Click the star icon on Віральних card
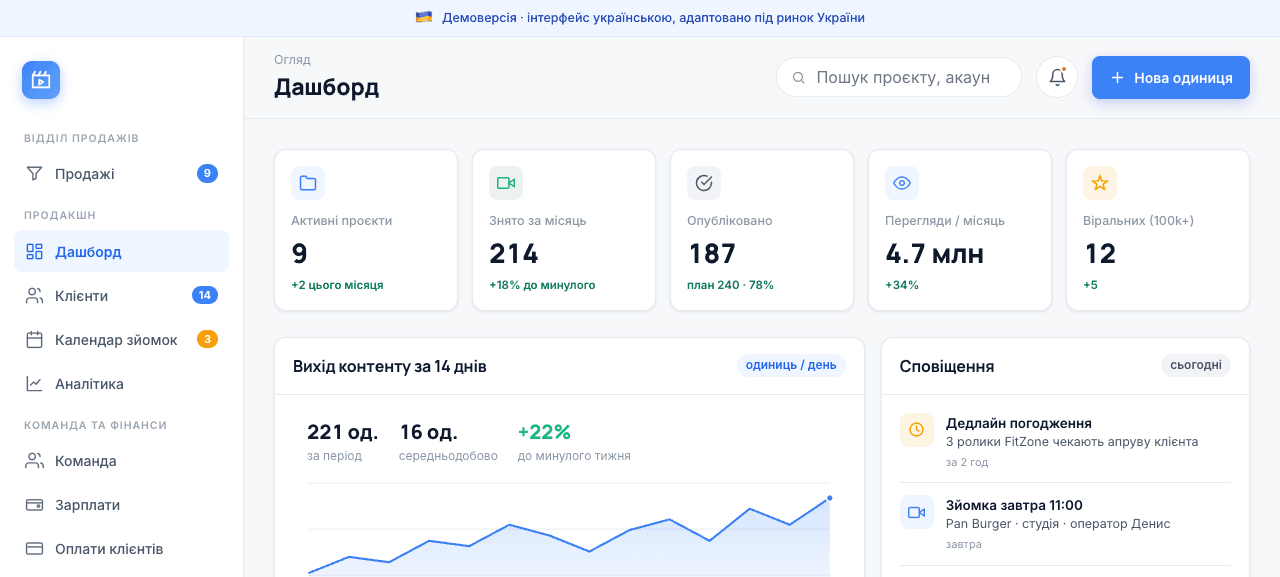This screenshot has height=577, width=1280. point(1100,183)
